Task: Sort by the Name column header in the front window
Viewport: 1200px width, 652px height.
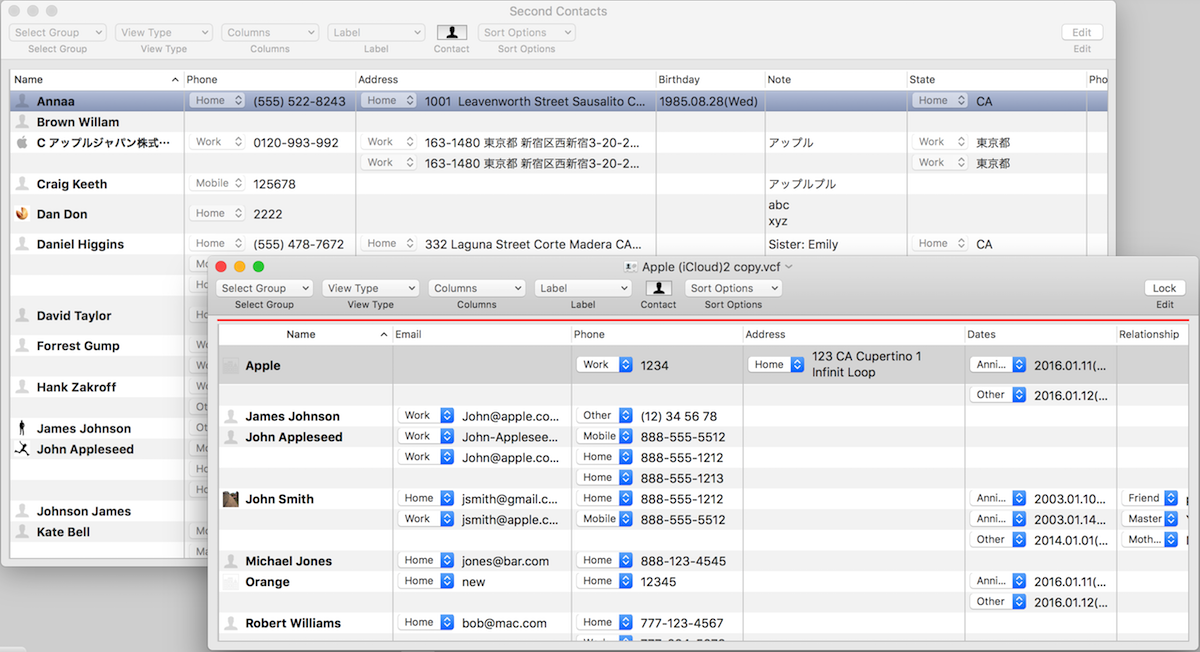Action: pos(304,334)
